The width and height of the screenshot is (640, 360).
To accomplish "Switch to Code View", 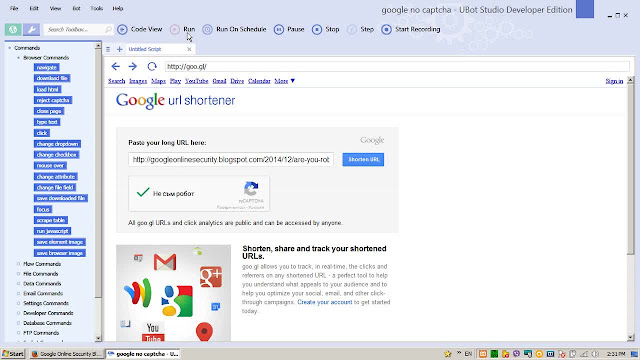I will tap(140, 29).
